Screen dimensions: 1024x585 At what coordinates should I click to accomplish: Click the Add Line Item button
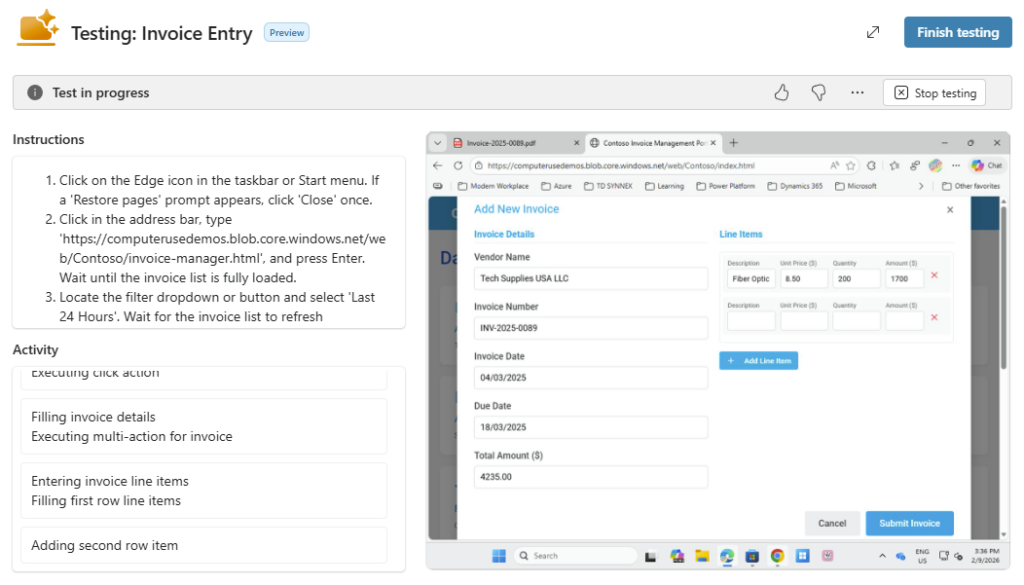[758, 360]
